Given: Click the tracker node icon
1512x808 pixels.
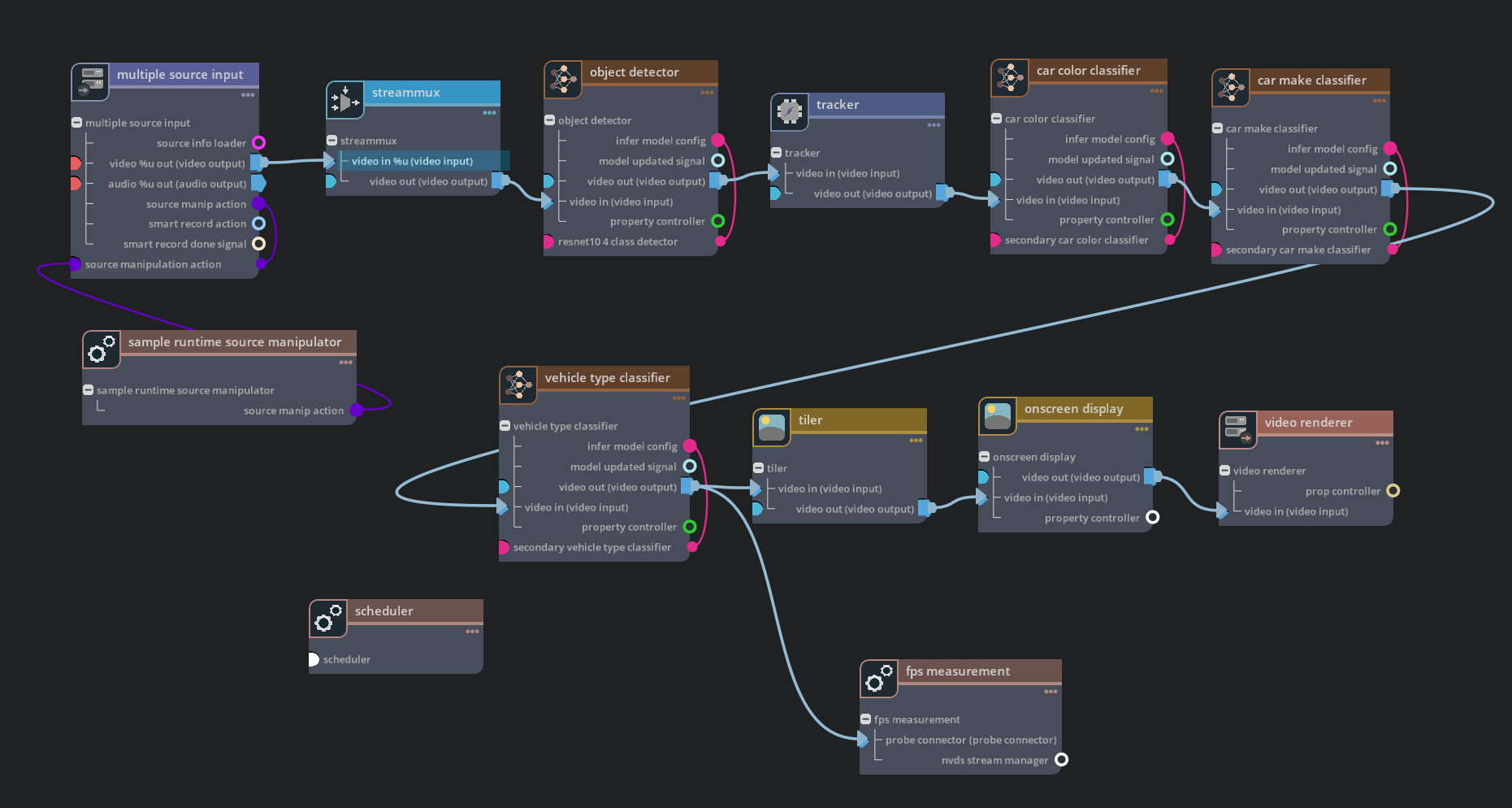Looking at the screenshot, I should pyautogui.click(x=790, y=112).
